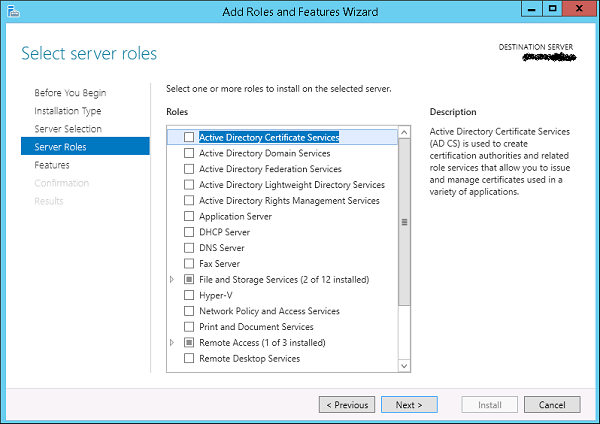600x424 pixels.
Task: Cancel the Add Roles wizard
Action: [552, 405]
